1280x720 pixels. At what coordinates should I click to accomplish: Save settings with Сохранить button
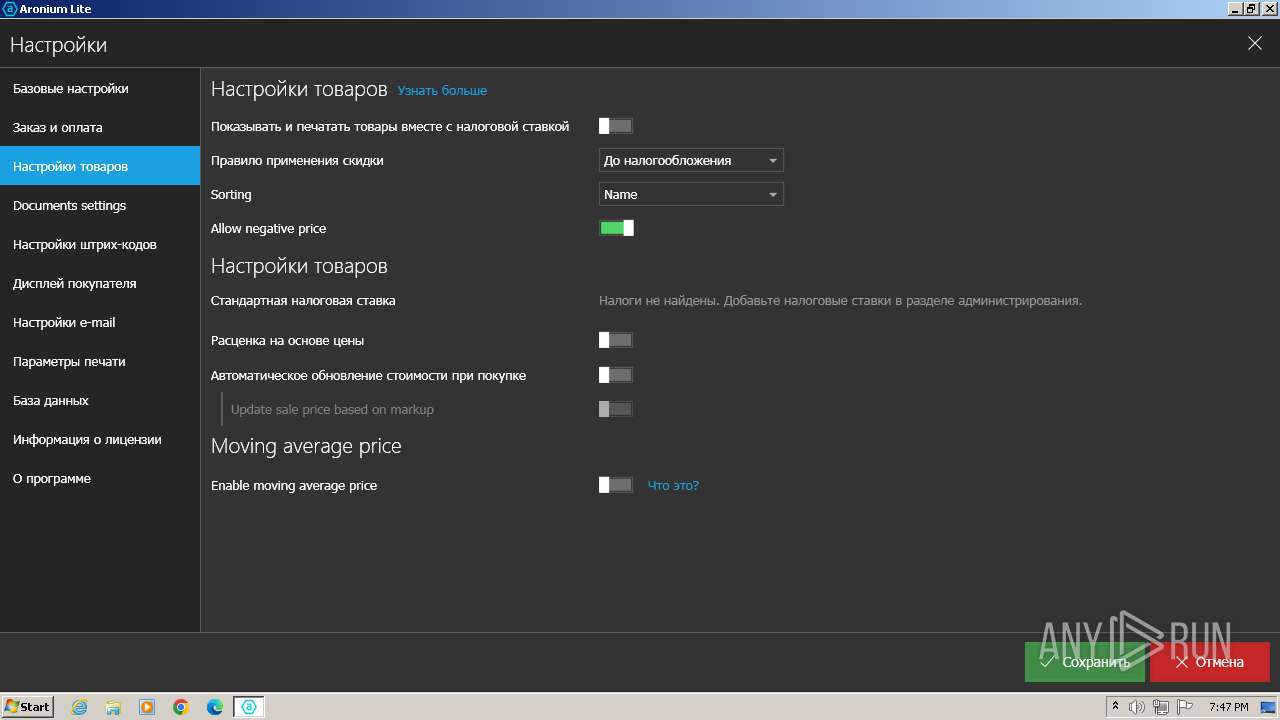tap(1085, 662)
